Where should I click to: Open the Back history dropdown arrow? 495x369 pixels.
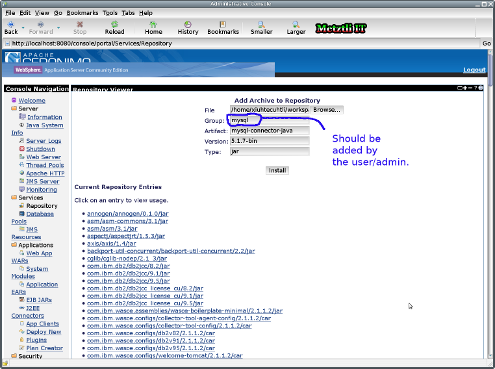pyautogui.click(x=23, y=27)
